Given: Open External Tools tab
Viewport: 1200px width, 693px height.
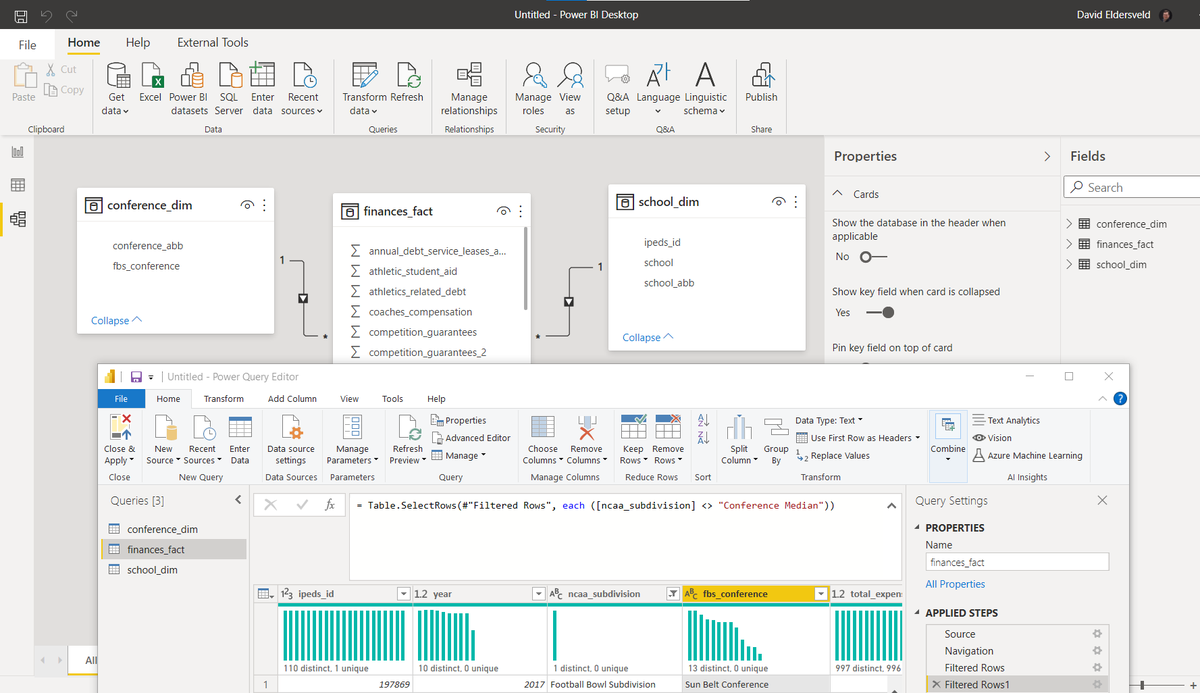Looking at the screenshot, I should [x=213, y=42].
